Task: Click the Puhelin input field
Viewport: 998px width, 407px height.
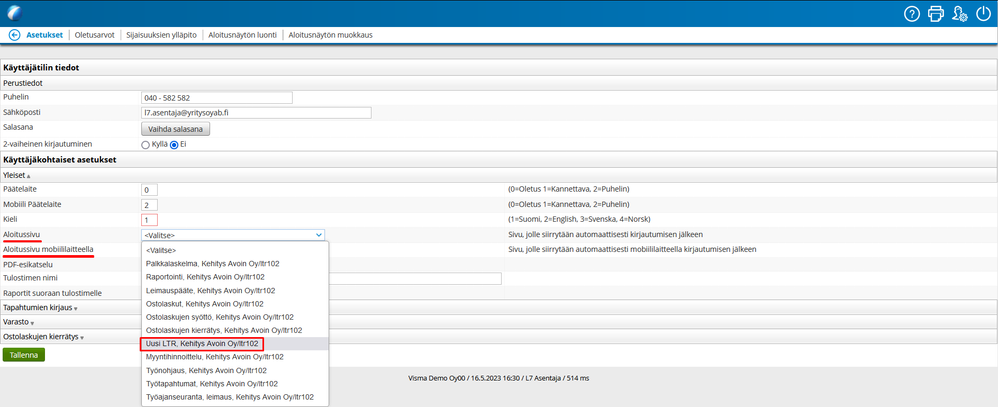Action: coord(216,98)
